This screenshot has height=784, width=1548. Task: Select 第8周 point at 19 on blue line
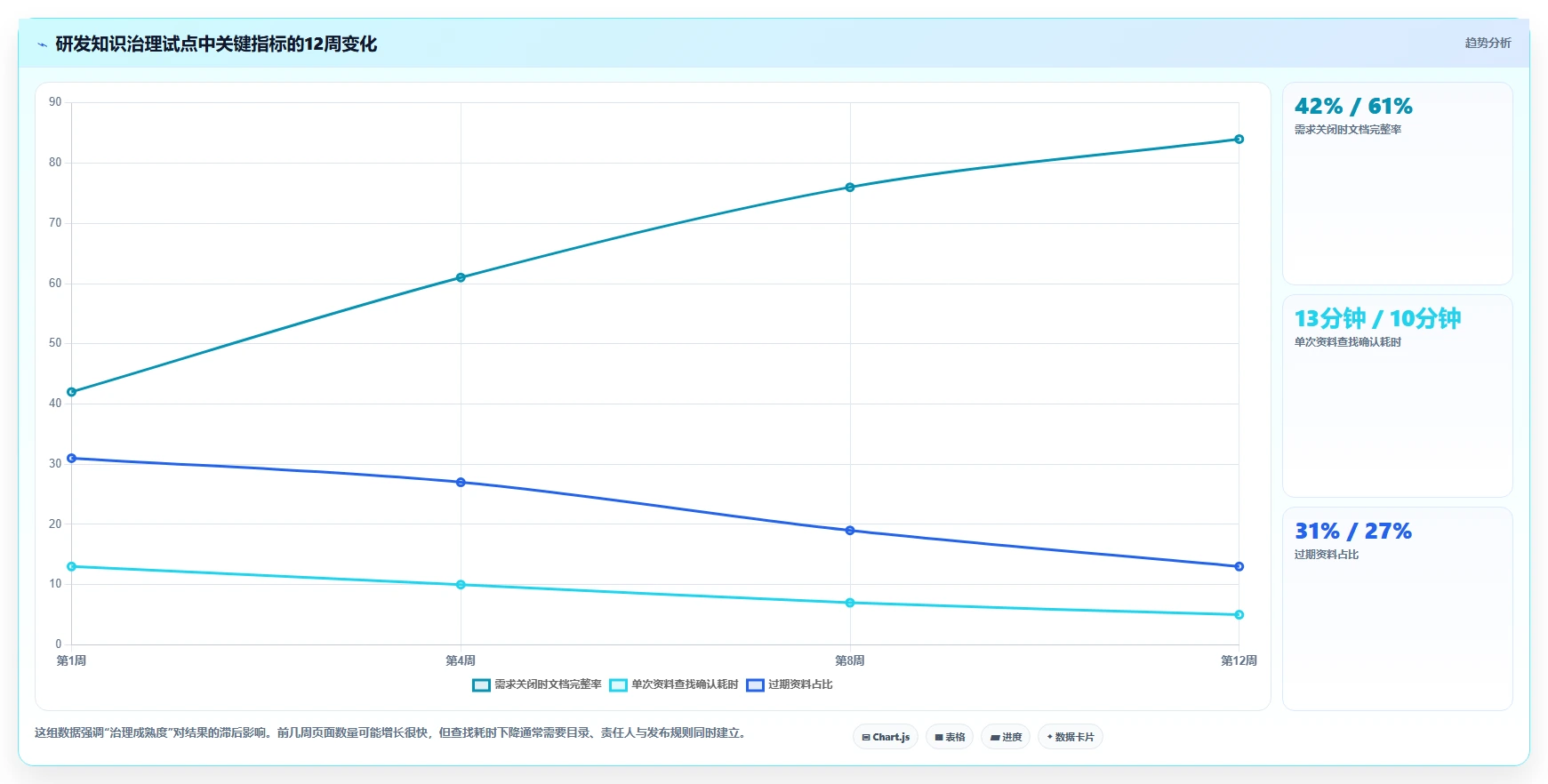click(x=850, y=531)
